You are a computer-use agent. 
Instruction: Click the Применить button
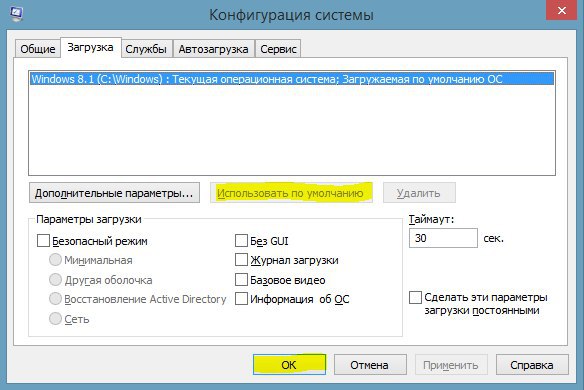click(x=451, y=365)
